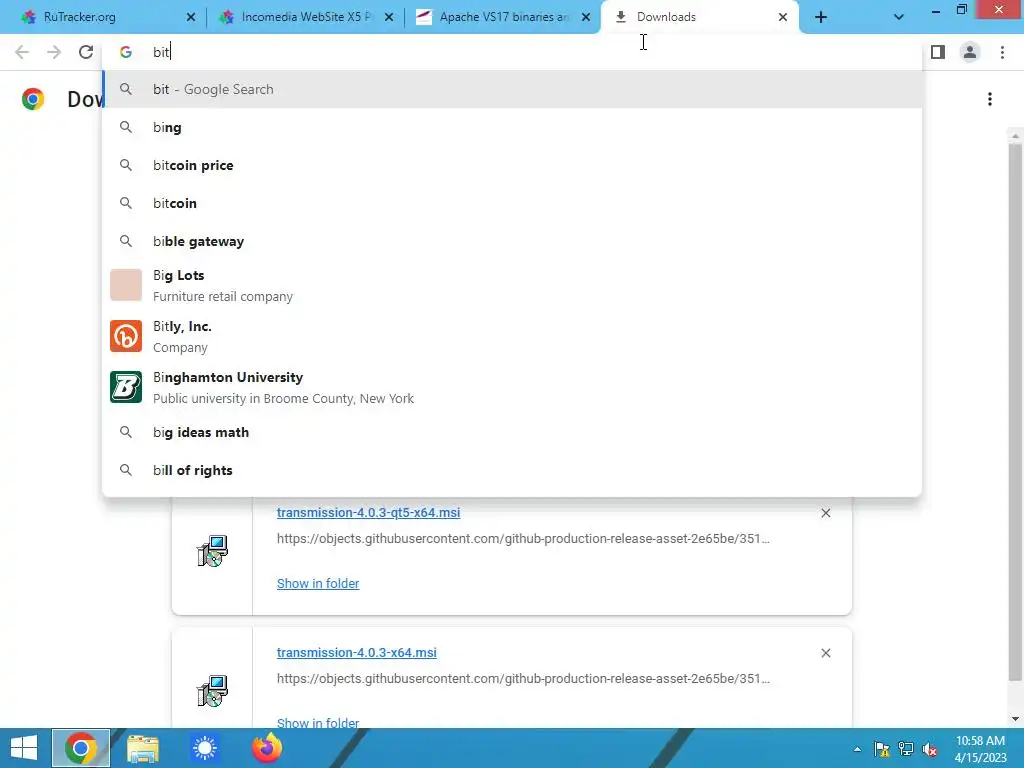Click the muted volume tray icon
This screenshot has width=1024, height=768.
(x=931, y=749)
